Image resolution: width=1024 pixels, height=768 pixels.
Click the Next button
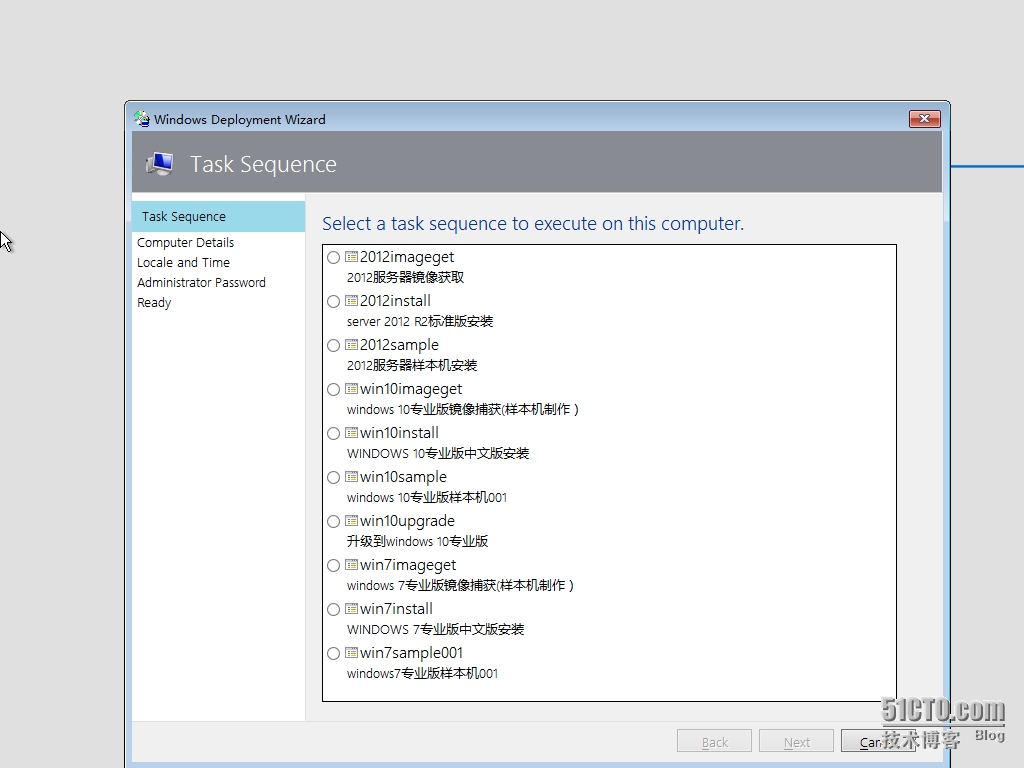coord(796,742)
